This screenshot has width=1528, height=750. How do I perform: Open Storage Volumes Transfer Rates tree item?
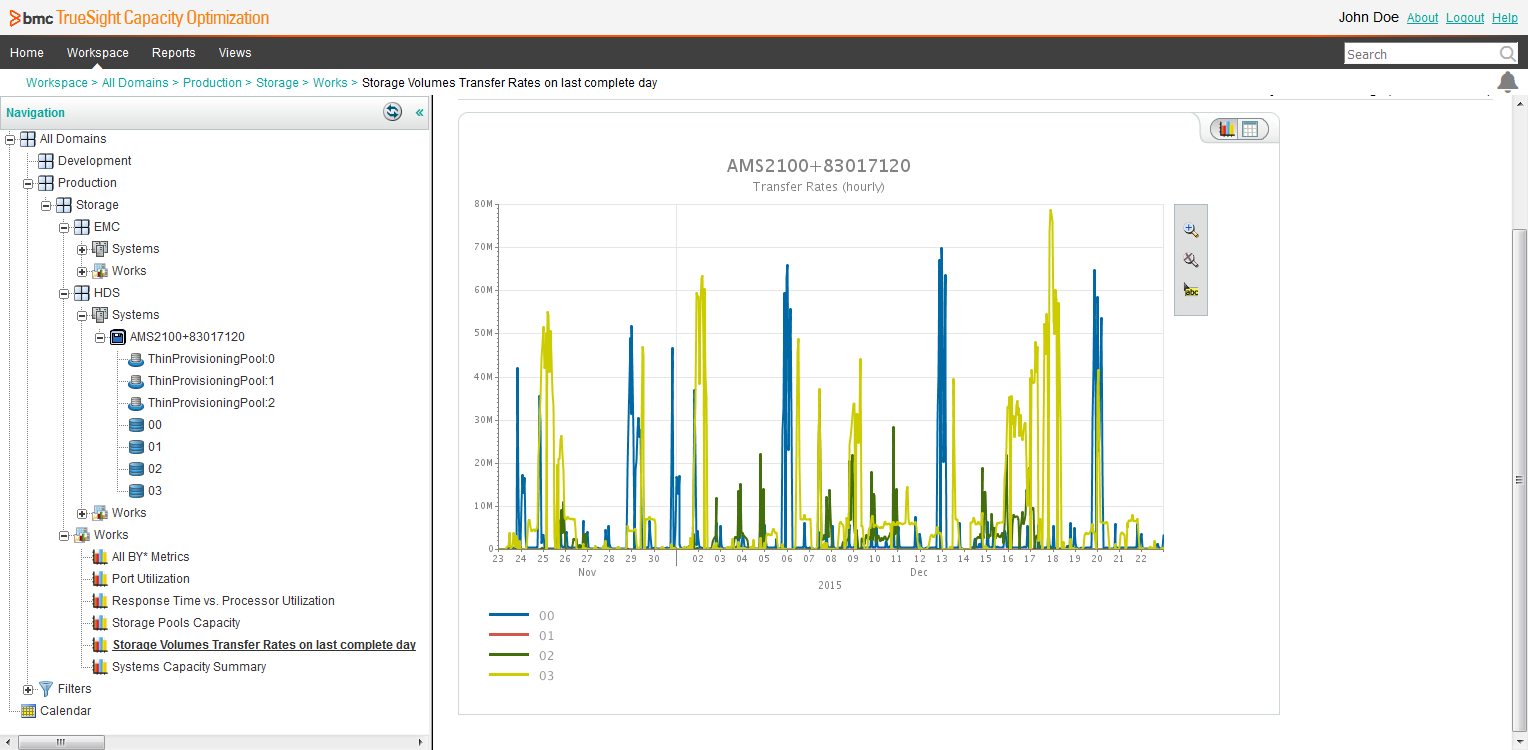[264, 645]
